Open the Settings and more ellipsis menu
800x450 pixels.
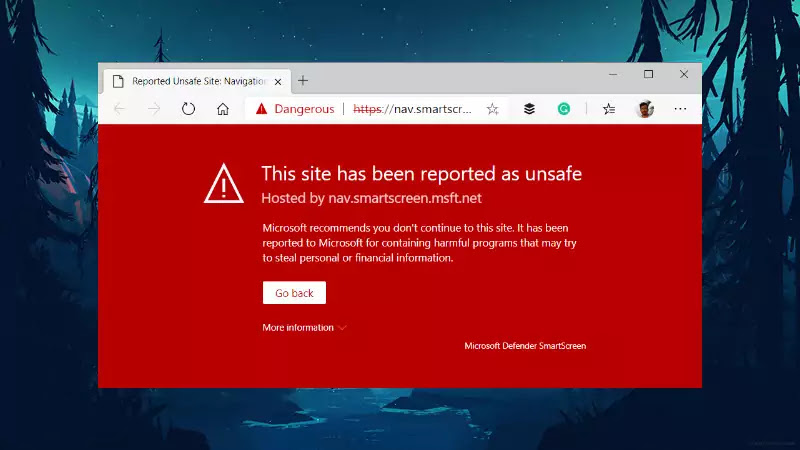pos(680,109)
